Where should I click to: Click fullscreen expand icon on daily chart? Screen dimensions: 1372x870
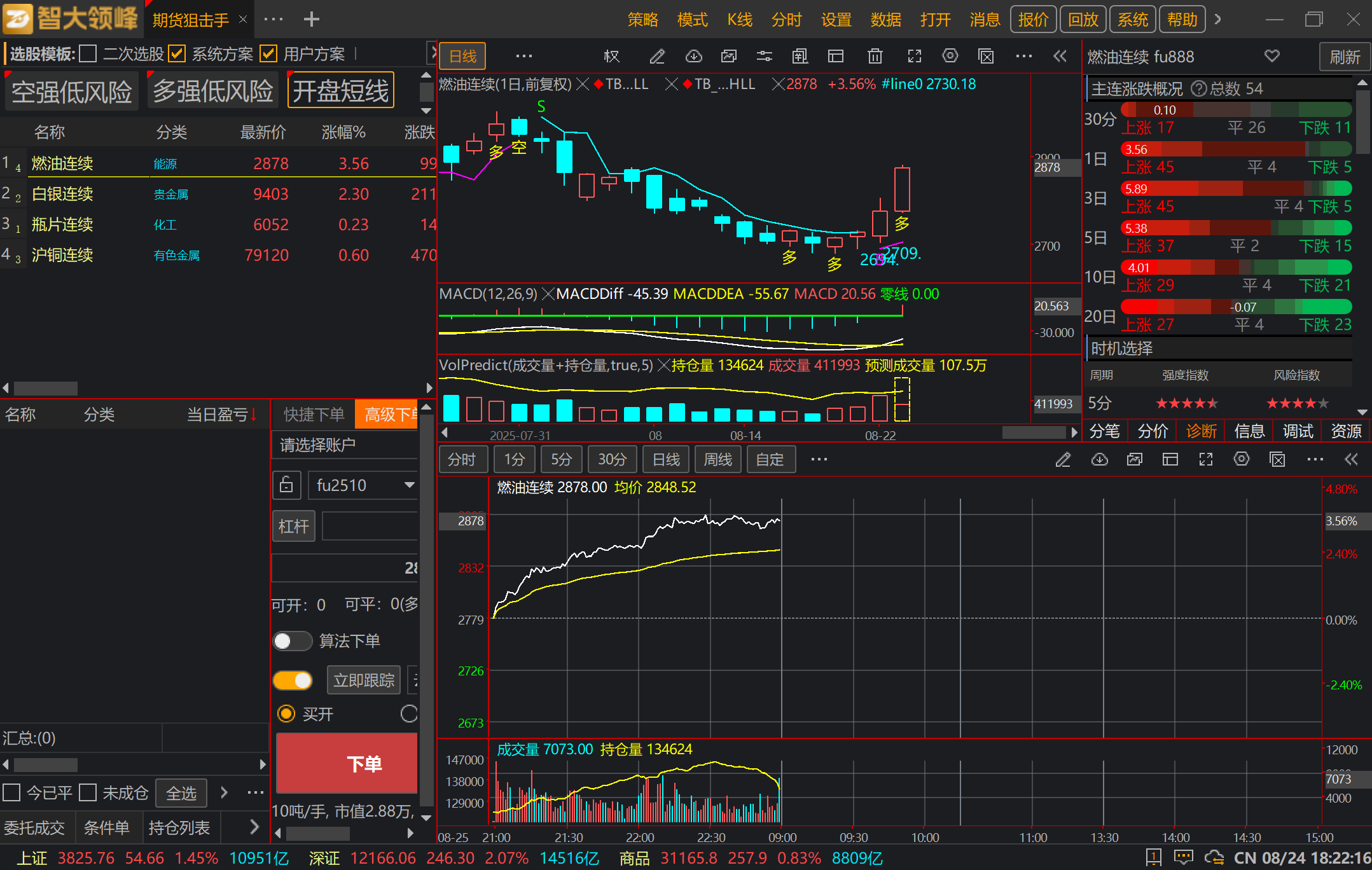point(914,57)
